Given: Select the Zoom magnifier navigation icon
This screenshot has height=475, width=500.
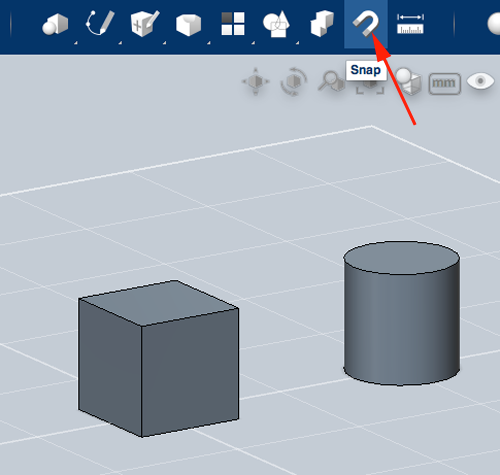Looking at the screenshot, I should pyautogui.click(x=331, y=81).
